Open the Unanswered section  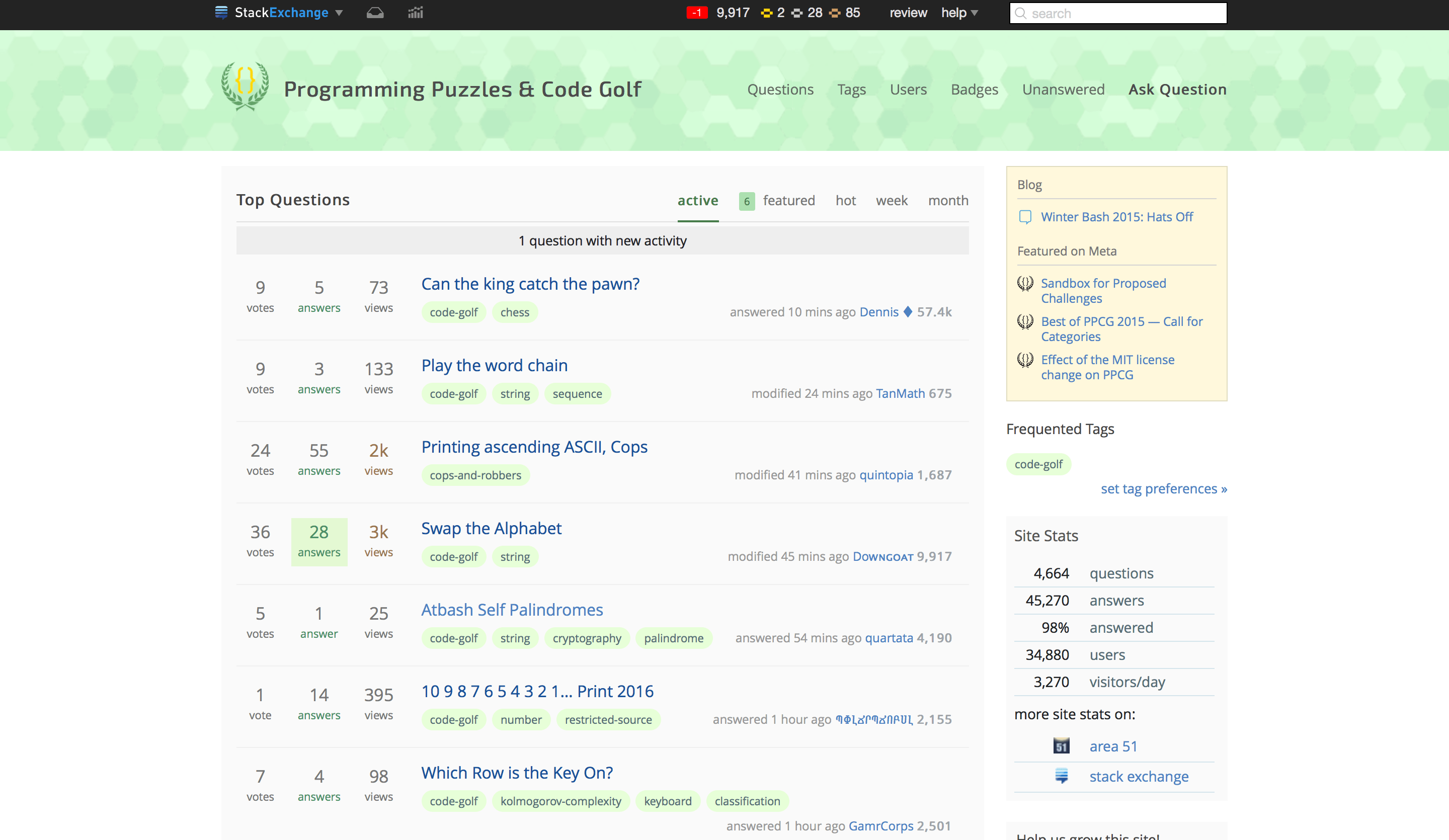[x=1063, y=89]
